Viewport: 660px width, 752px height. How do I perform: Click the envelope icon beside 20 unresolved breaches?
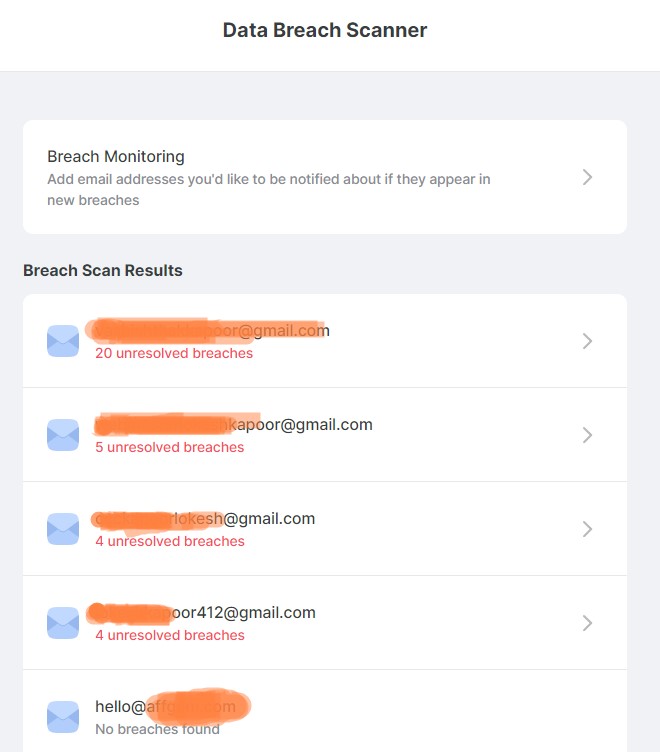coord(63,341)
